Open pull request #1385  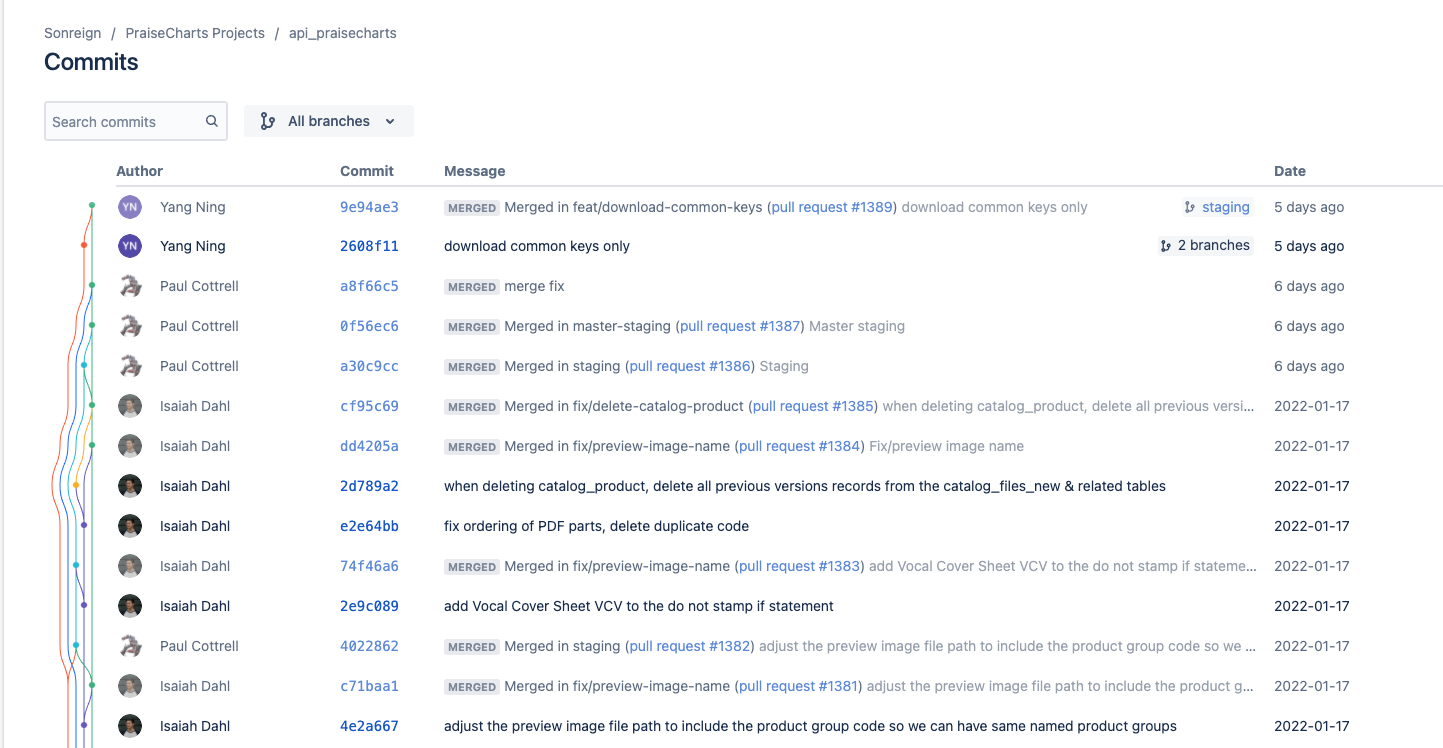pos(812,406)
